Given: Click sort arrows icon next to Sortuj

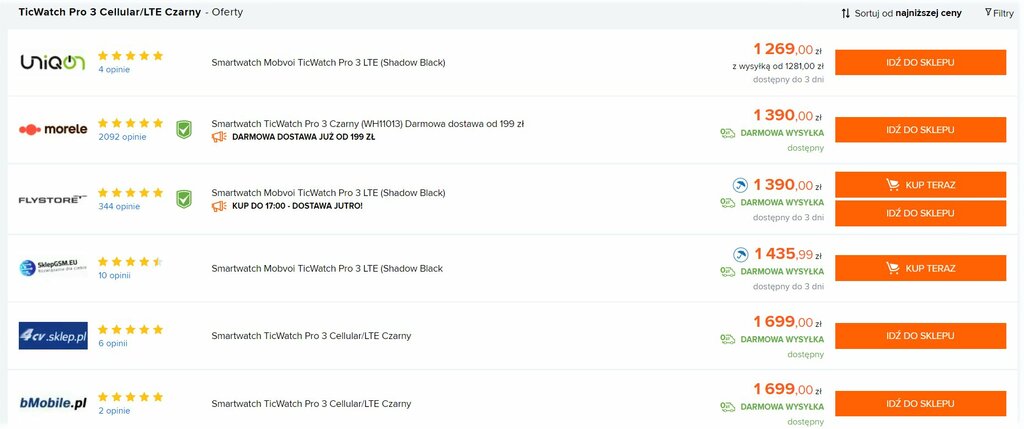Looking at the screenshot, I should [846, 13].
